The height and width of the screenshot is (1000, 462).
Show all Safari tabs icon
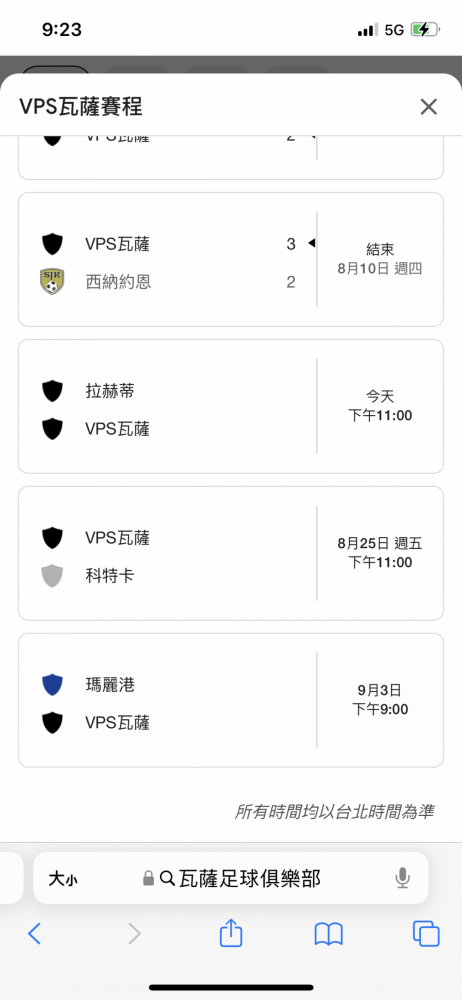426,934
